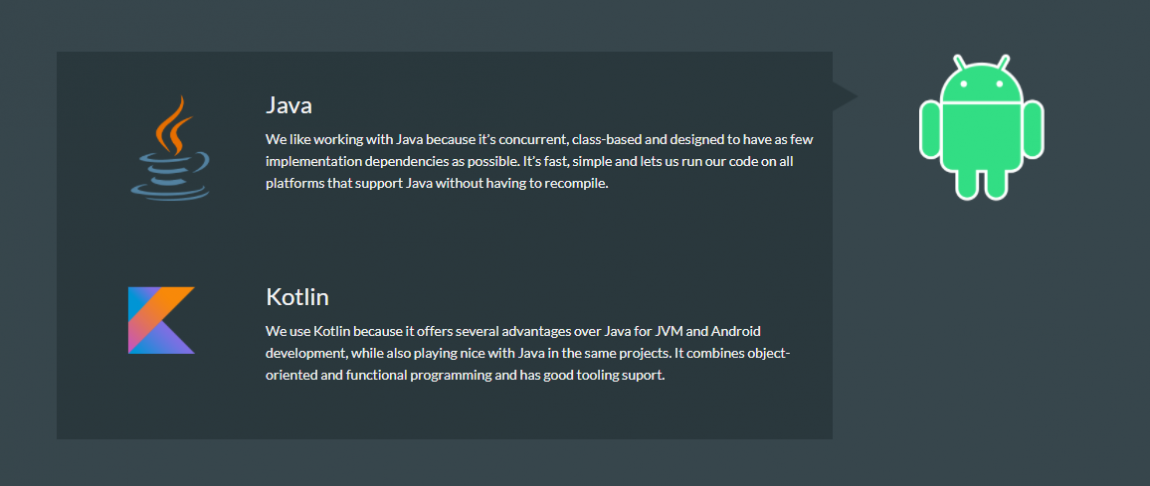1150x486 pixels.
Task: Click the Android robot's right arm
Action: click(x=1033, y=129)
